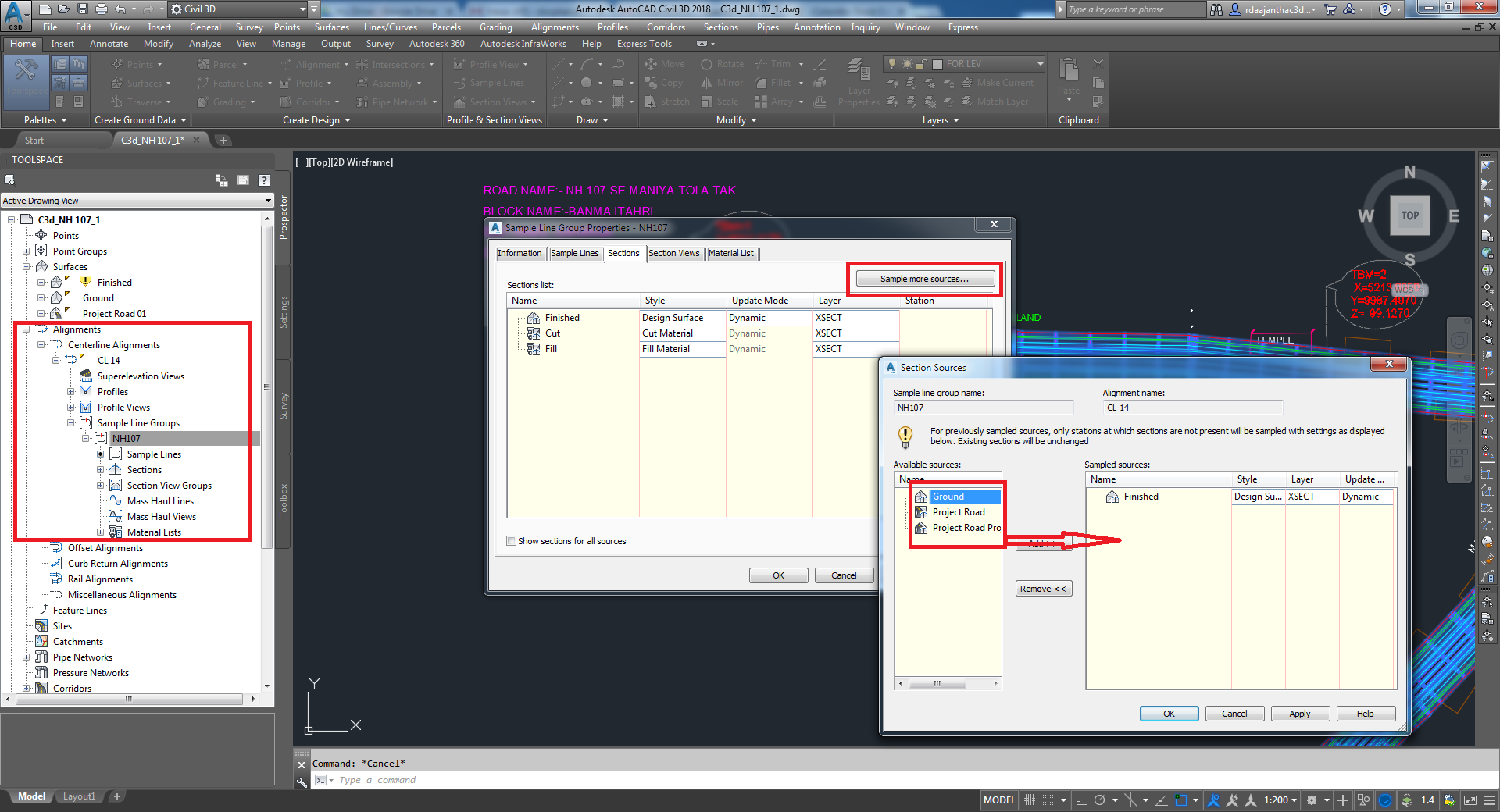The height and width of the screenshot is (812, 1500).
Task: Switch to the Section Views tab
Action: coord(674,253)
